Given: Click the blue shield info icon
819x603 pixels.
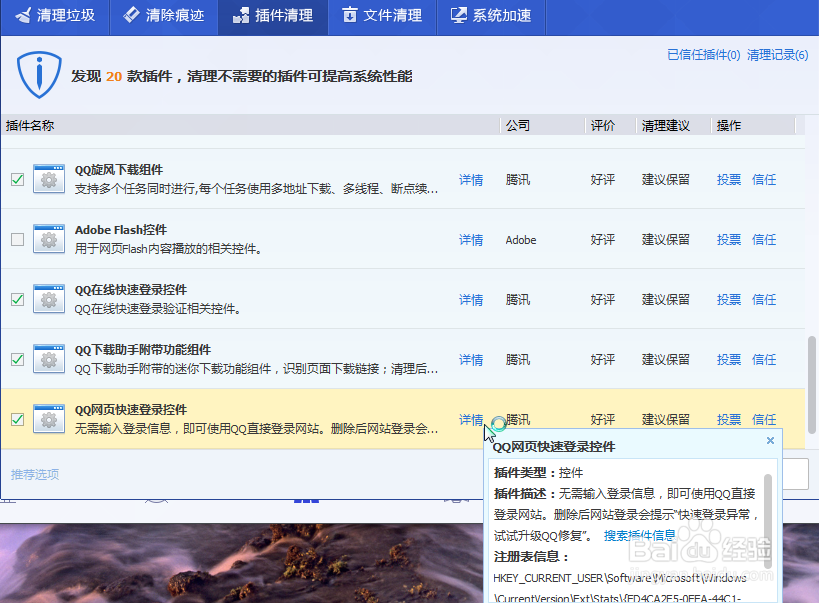Looking at the screenshot, I should pos(39,75).
